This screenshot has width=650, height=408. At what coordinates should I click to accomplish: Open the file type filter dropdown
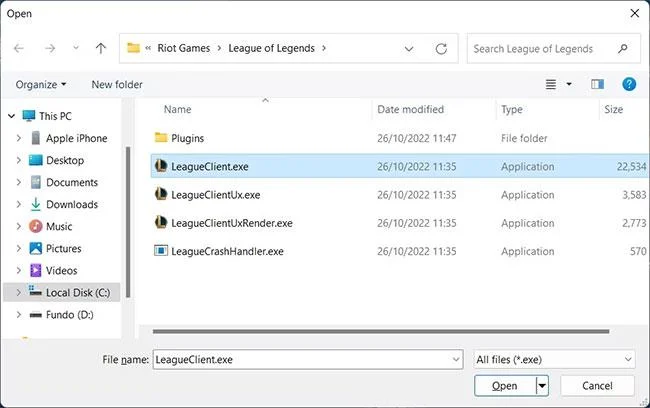tap(554, 359)
